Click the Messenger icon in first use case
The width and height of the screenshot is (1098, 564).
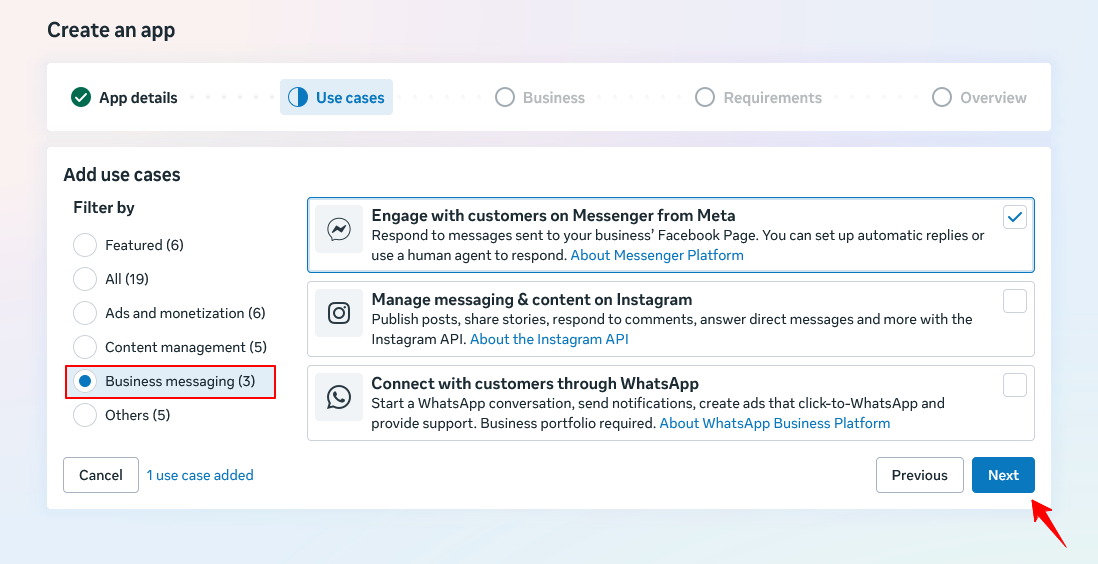(339, 228)
